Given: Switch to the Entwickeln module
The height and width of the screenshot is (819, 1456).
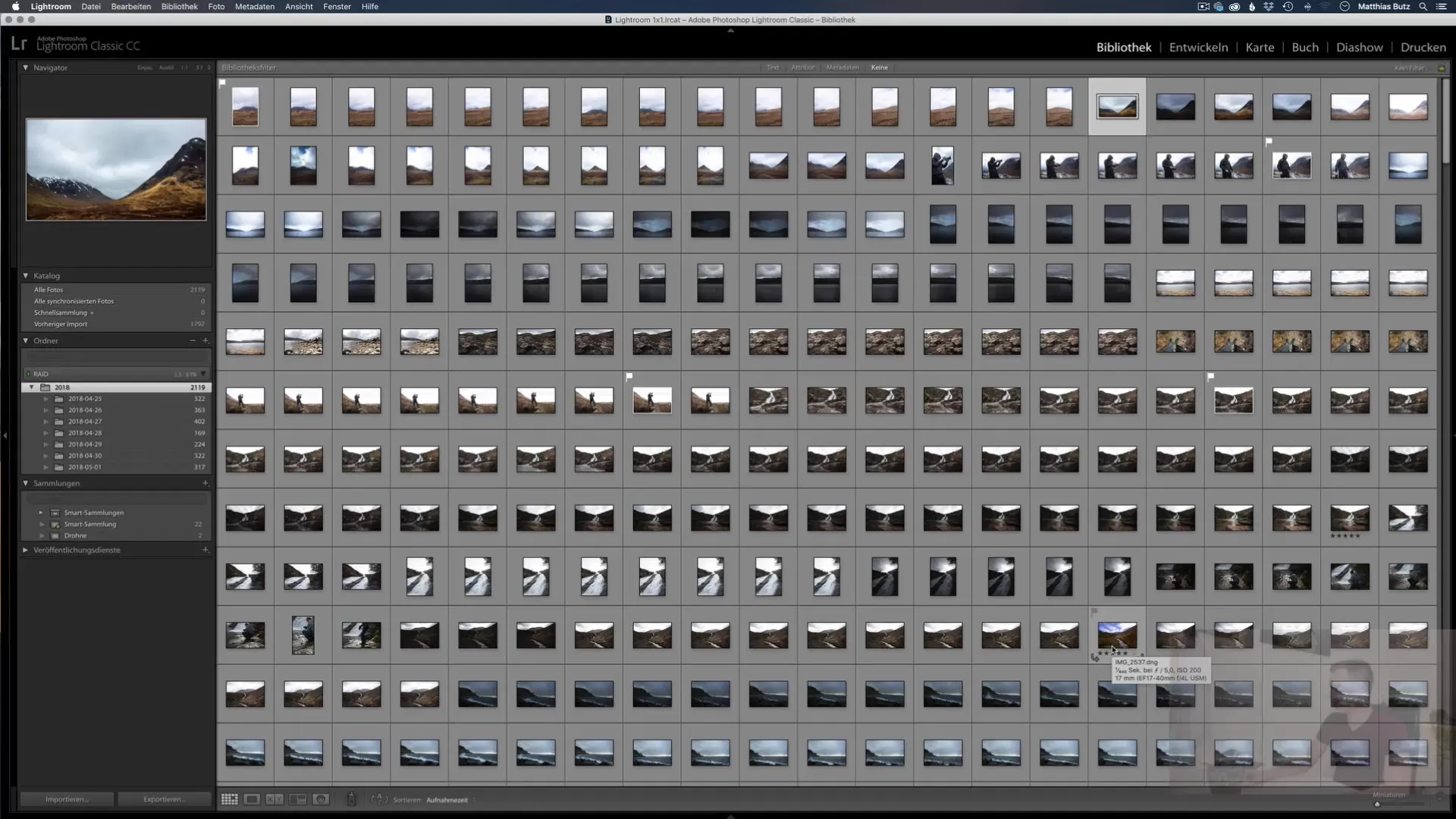Looking at the screenshot, I should [x=1198, y=47].
